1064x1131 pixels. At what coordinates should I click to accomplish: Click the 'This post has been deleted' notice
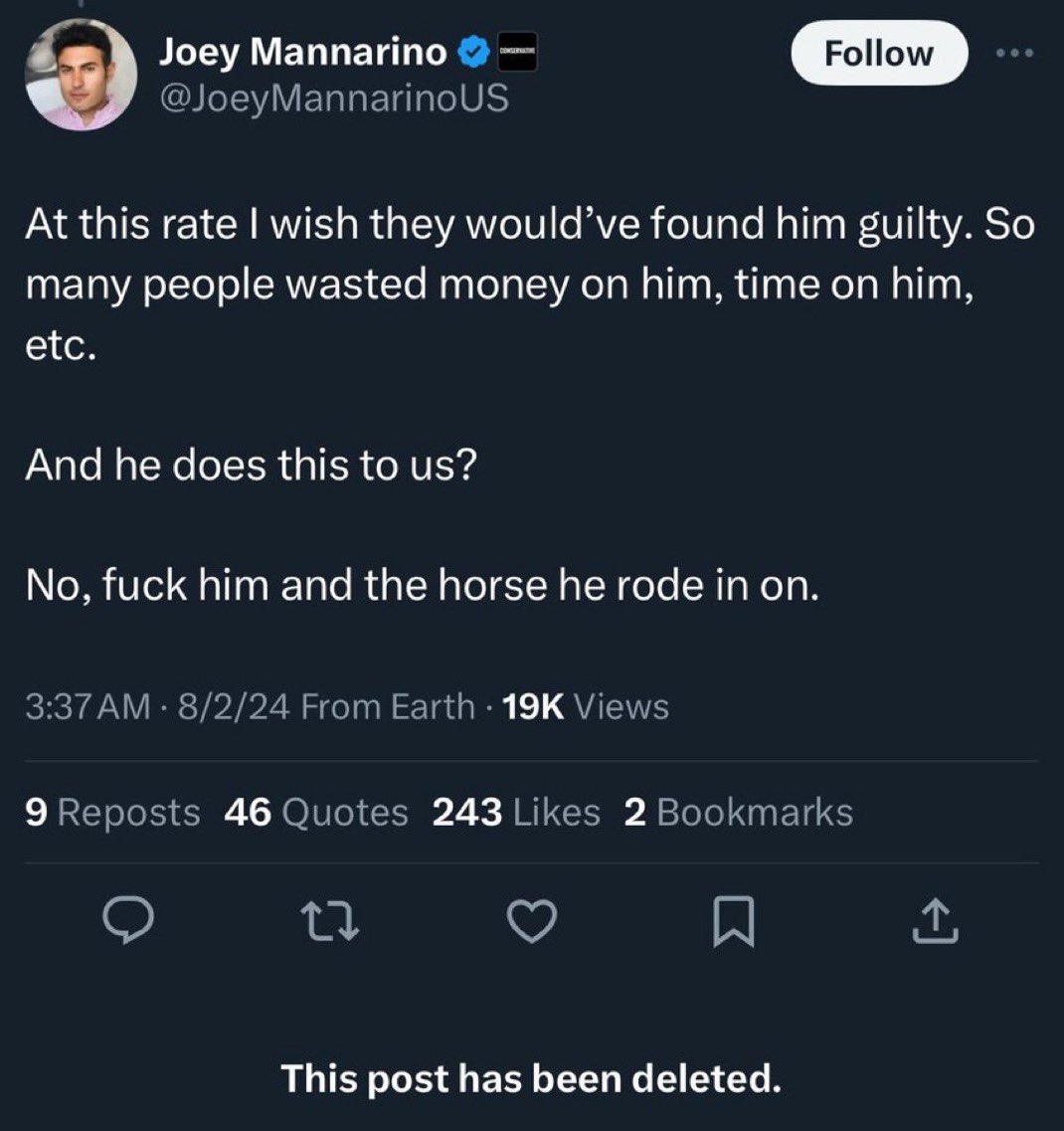[x=531, y=1078]
